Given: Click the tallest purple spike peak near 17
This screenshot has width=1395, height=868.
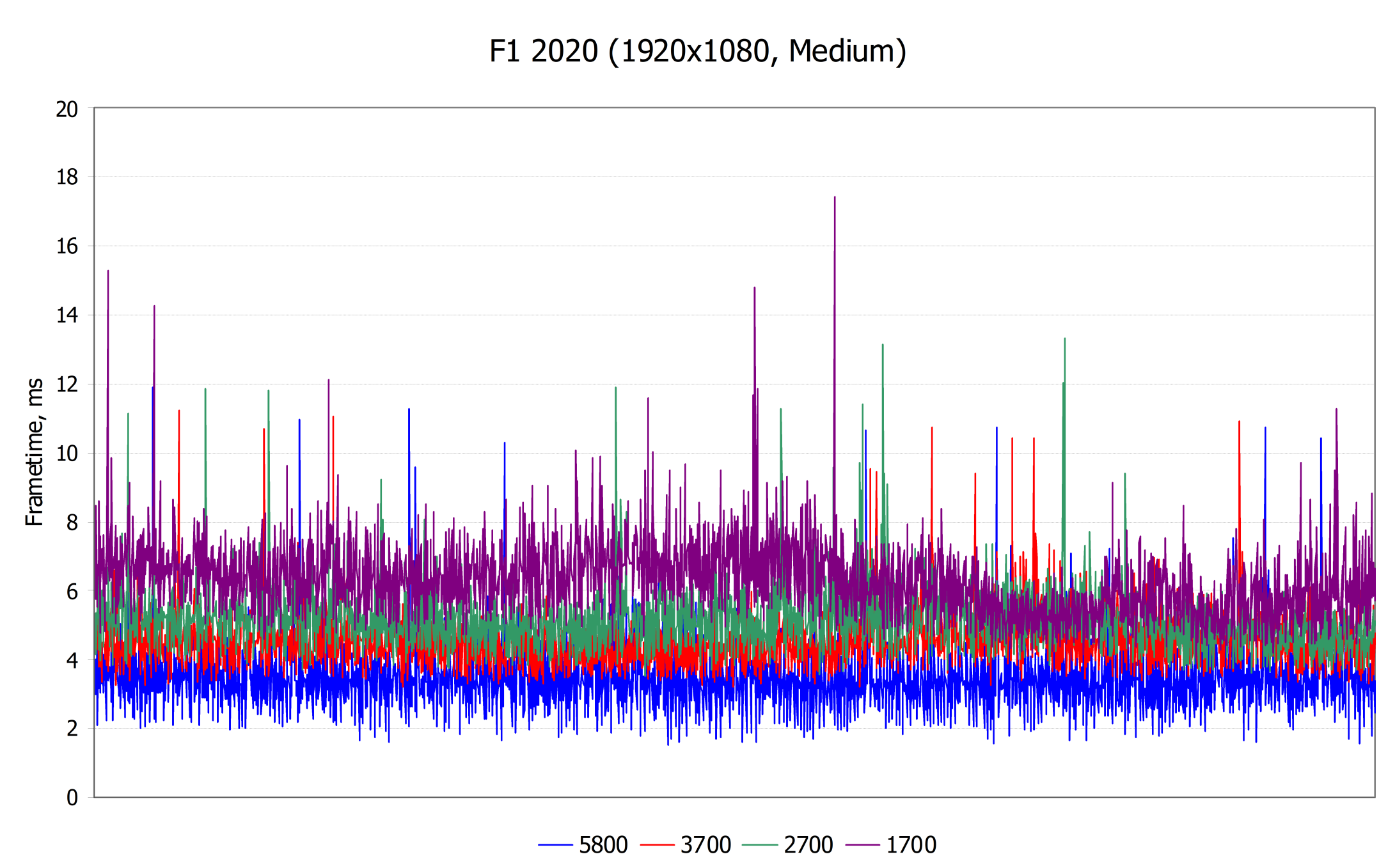Looking at the screenshot, I should click(835, 198).
